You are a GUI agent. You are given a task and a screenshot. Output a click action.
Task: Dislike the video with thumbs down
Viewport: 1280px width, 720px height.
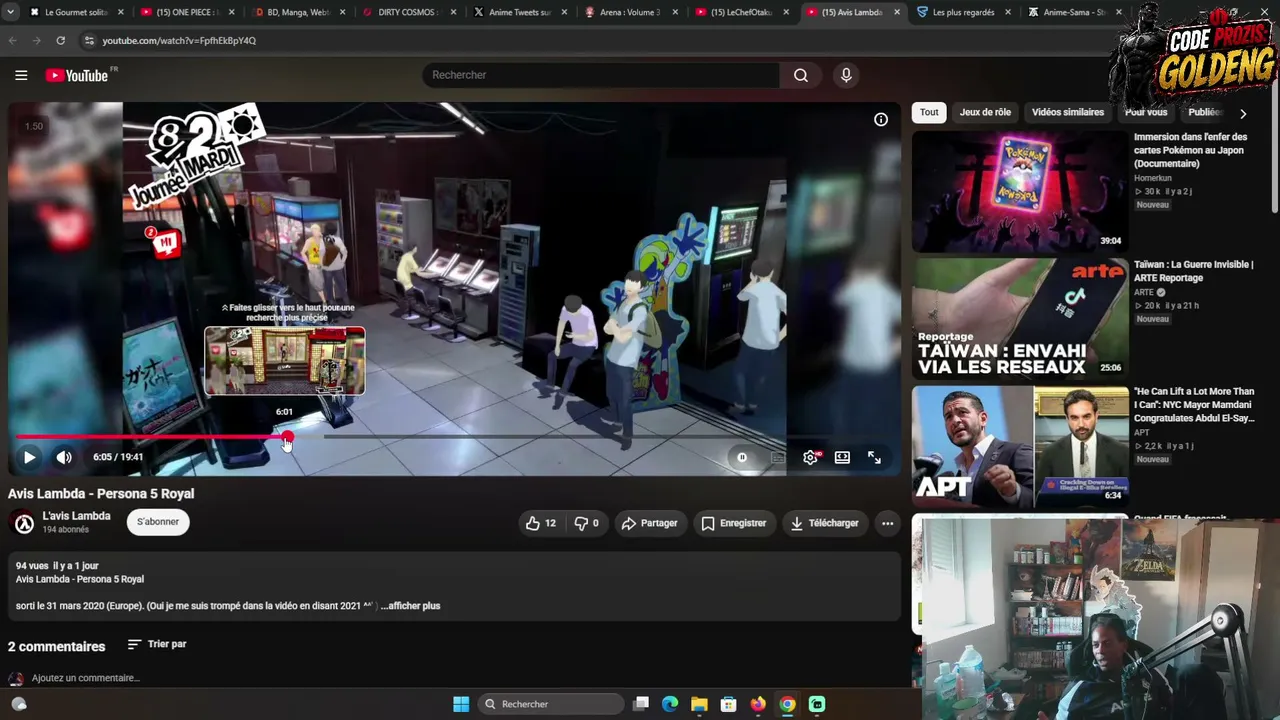pos(586,523)
